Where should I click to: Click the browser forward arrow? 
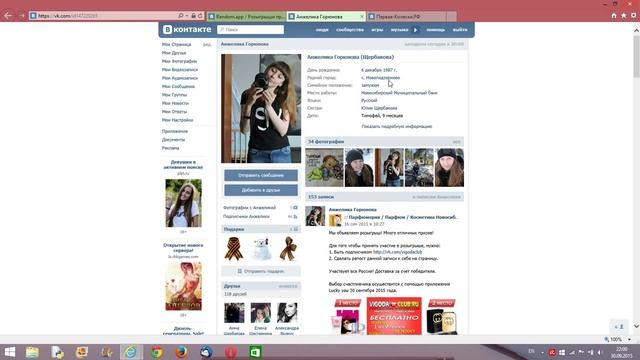tap(22, 16)
